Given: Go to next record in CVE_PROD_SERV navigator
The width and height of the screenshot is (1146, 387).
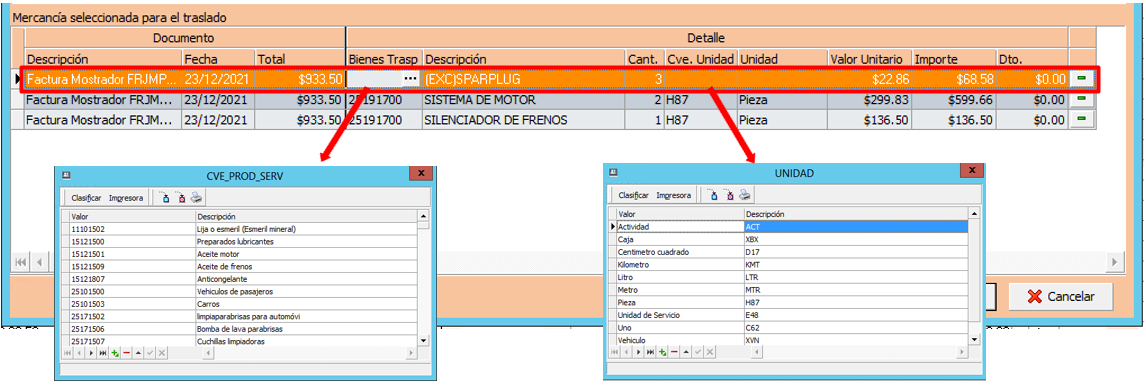Looking at the screenshot, I should 91,353.
